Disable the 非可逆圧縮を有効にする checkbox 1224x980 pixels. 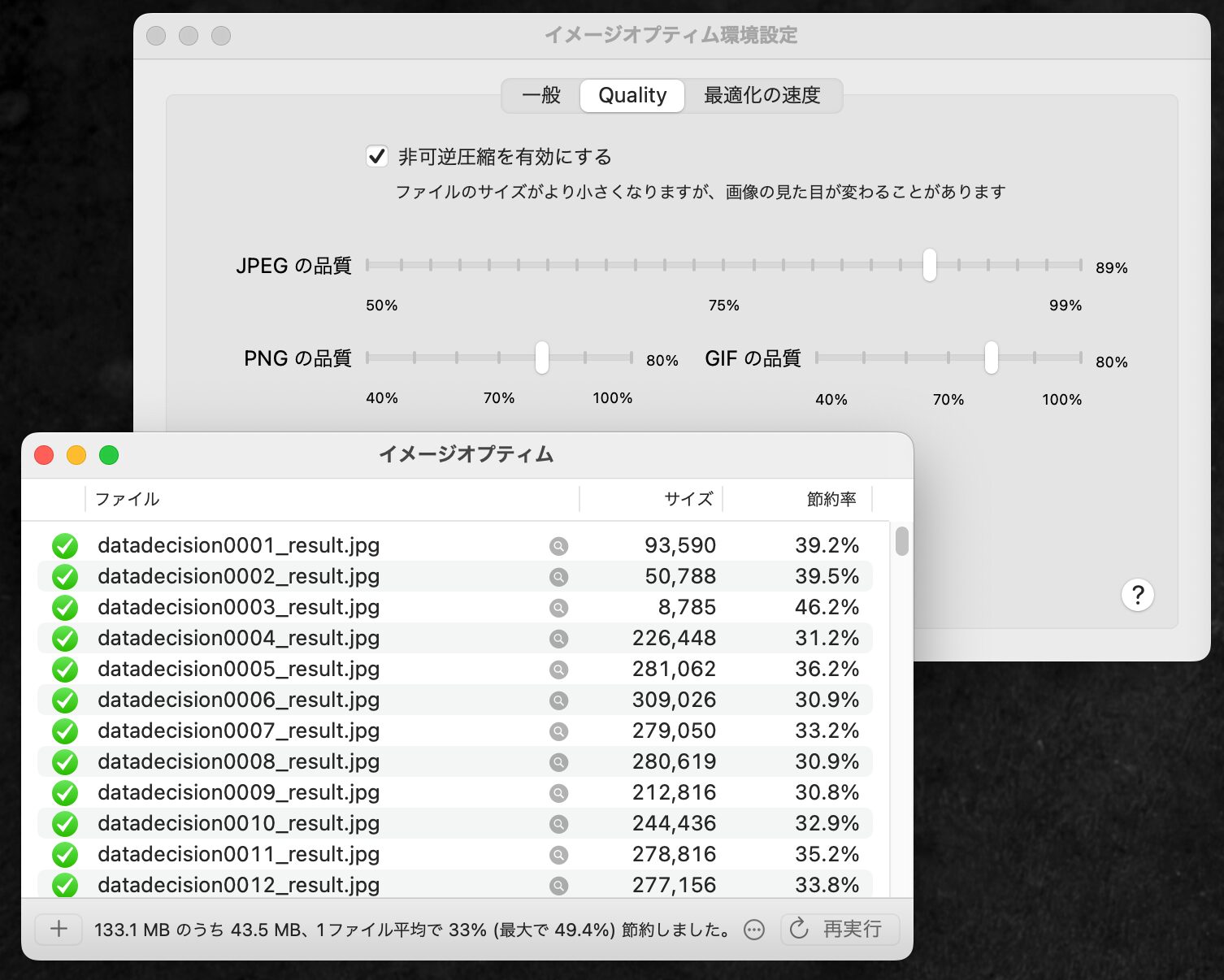[376, 156]
